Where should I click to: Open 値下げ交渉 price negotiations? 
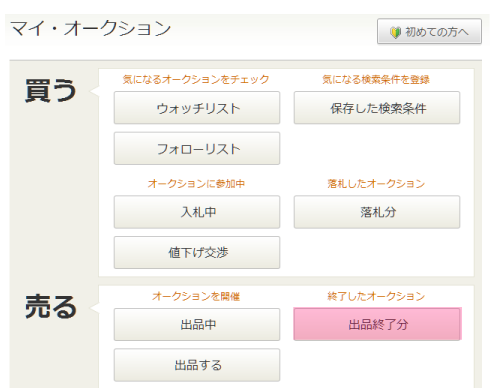(197, 253)
